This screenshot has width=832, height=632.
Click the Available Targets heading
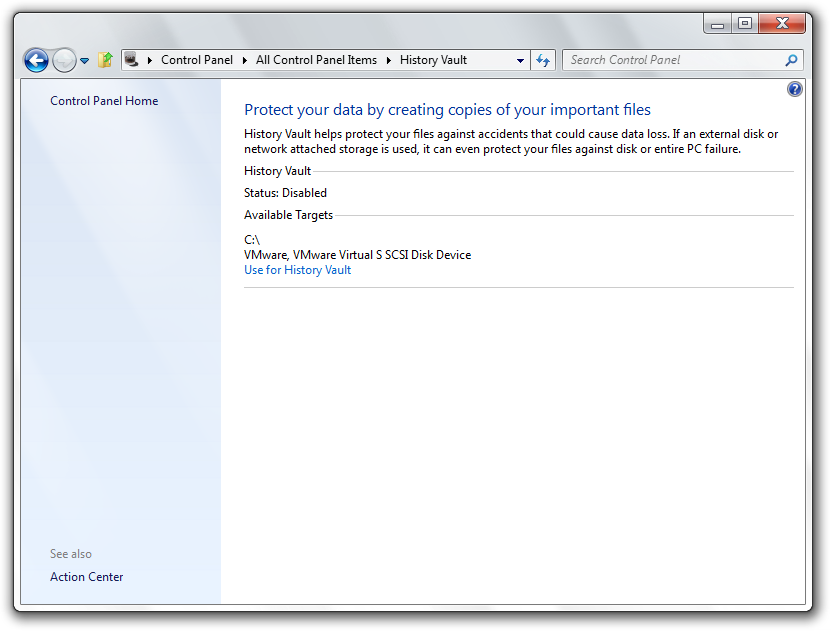(x=289, y=215)
